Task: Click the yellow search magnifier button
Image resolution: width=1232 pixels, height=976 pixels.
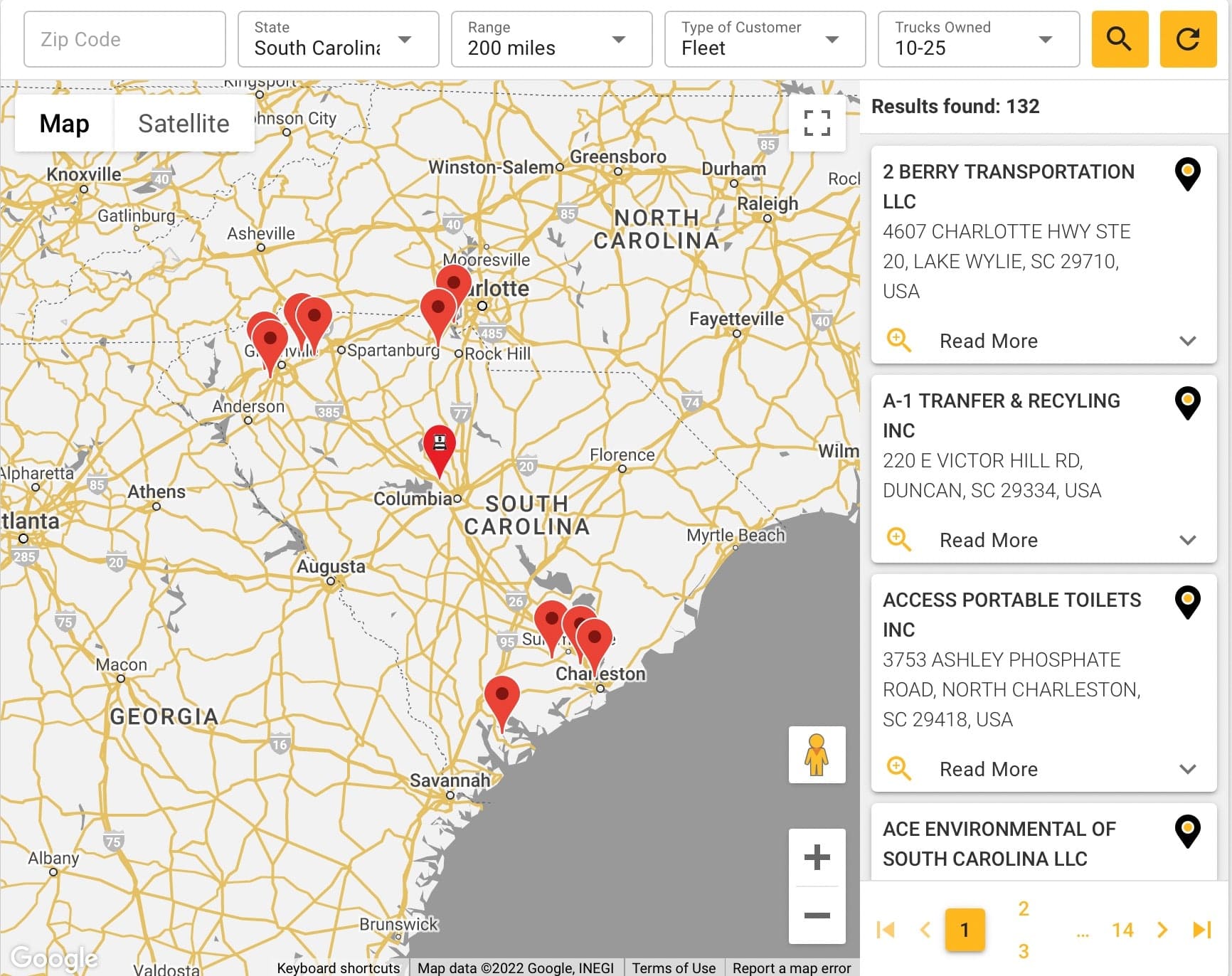Action: [1119, 39]
